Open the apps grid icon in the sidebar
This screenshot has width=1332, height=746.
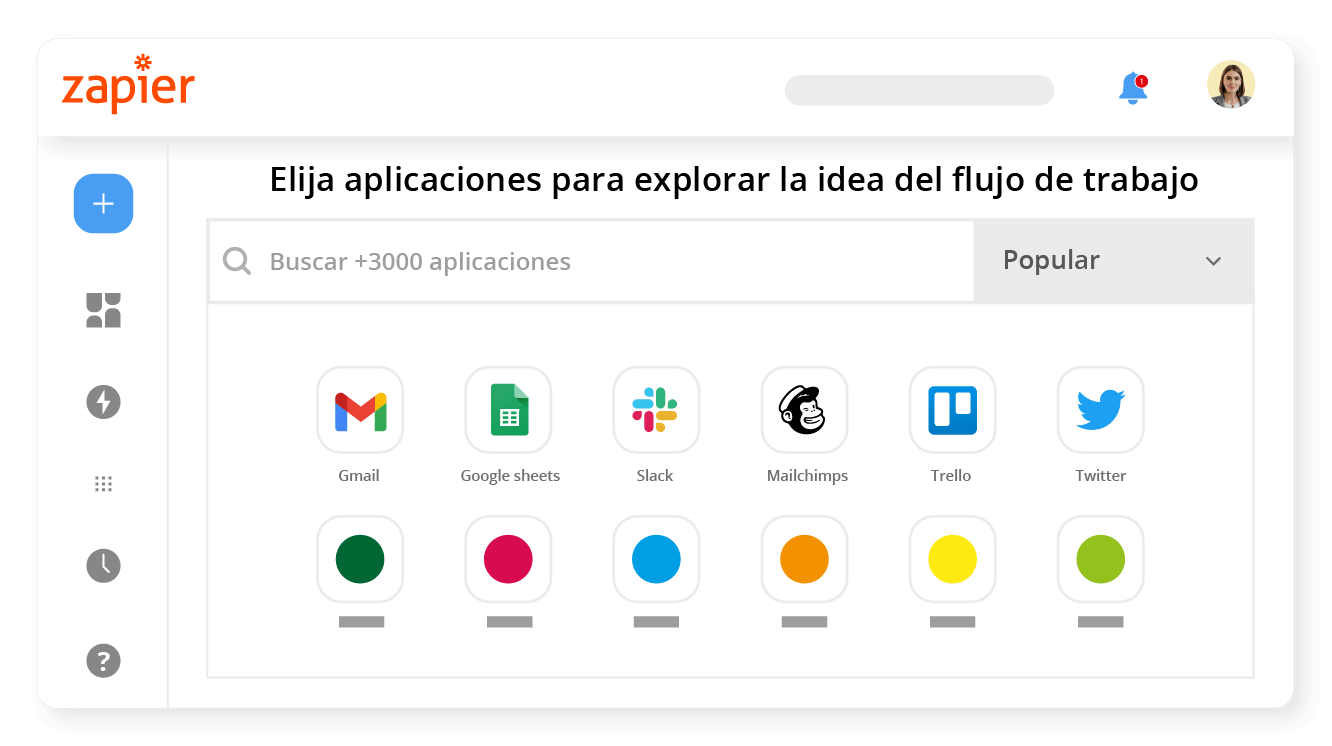pyautogui.click(x=103, y=484)
